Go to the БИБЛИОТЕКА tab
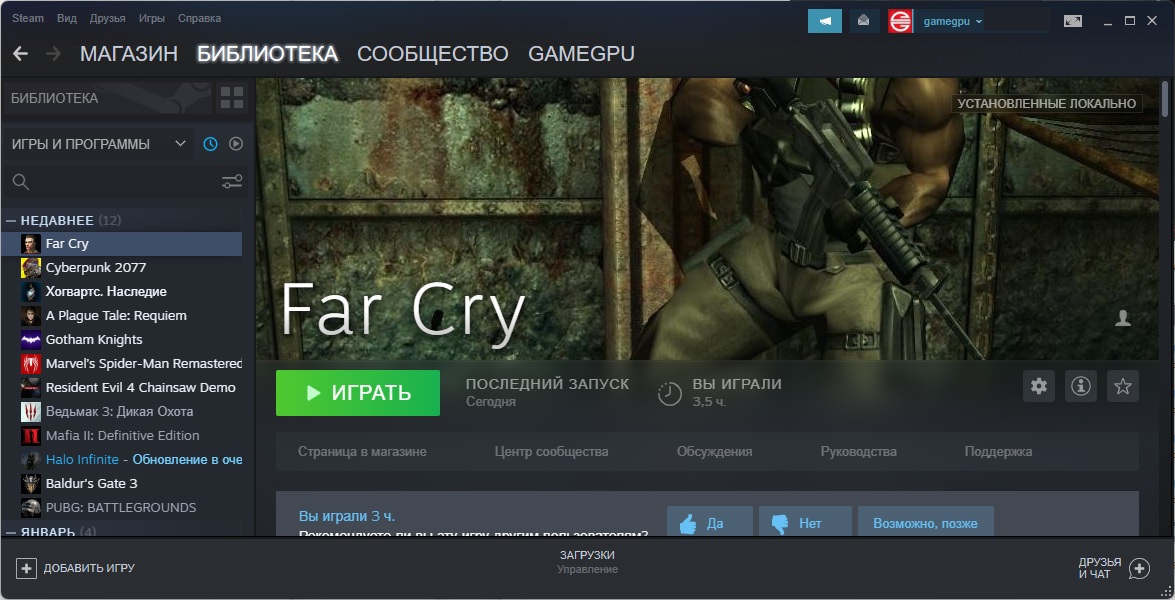The height and width of the screenshot is (600, 1175). click(x=268, y=54)
